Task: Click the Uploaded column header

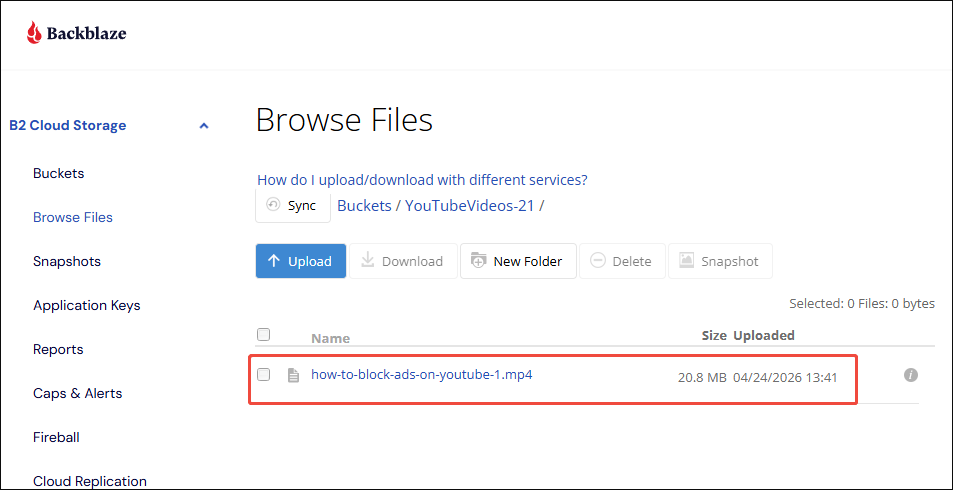Action: click(x=764, y=335)
